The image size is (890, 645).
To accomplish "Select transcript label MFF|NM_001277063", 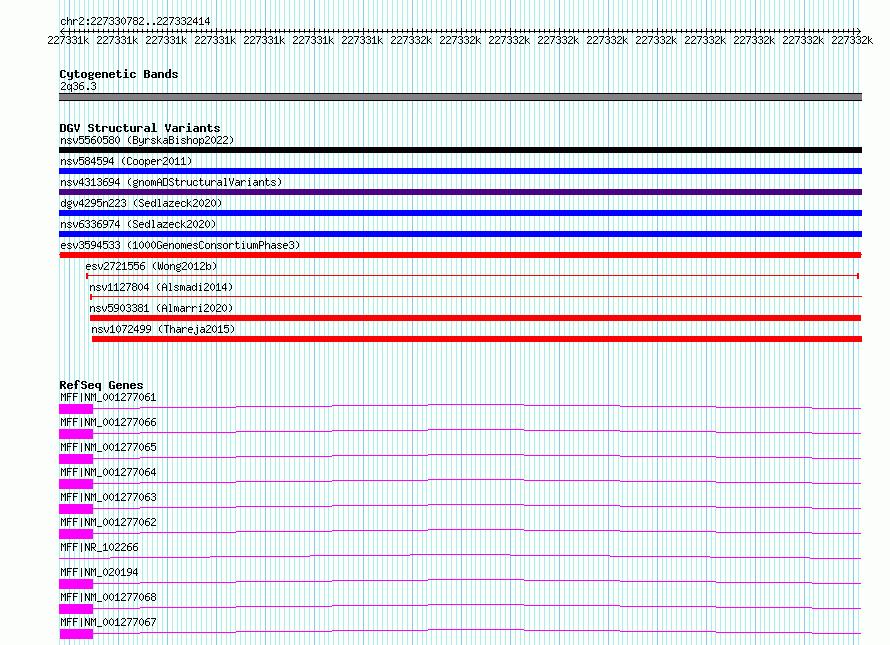I will (x=108, y=497).
